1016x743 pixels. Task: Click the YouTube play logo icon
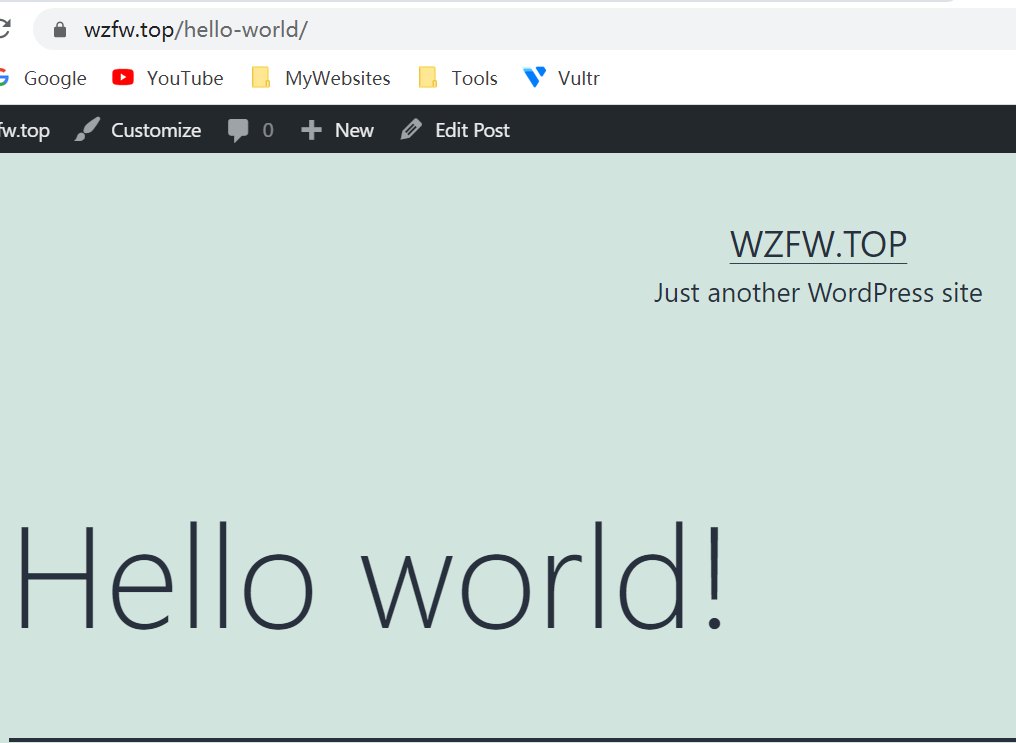(122, 78)
